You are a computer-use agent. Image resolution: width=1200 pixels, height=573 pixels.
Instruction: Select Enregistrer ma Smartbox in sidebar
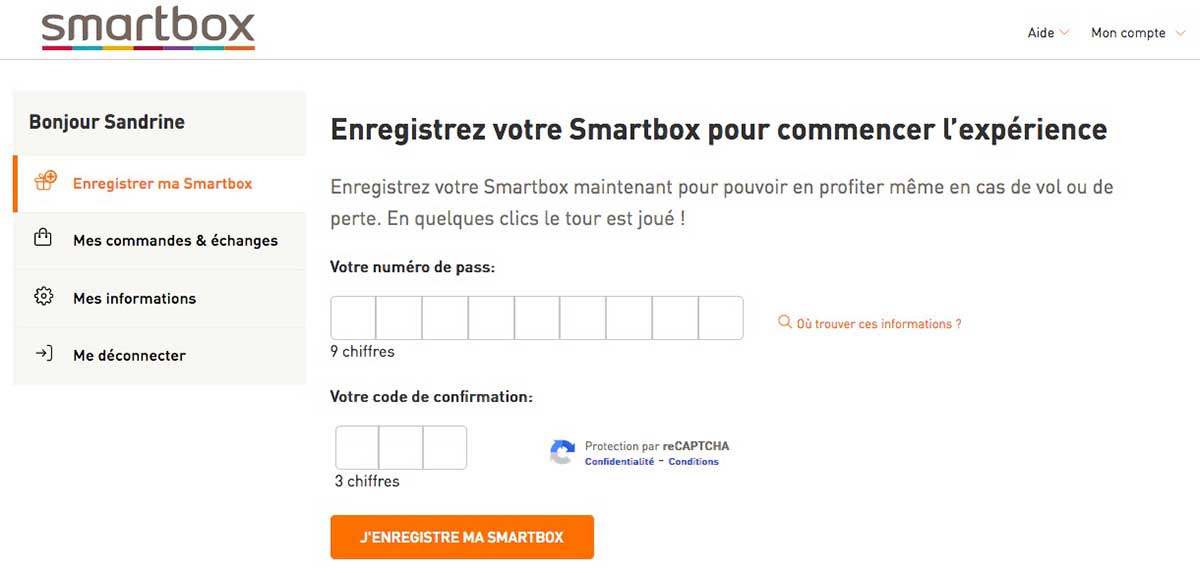tap(162, 184)
